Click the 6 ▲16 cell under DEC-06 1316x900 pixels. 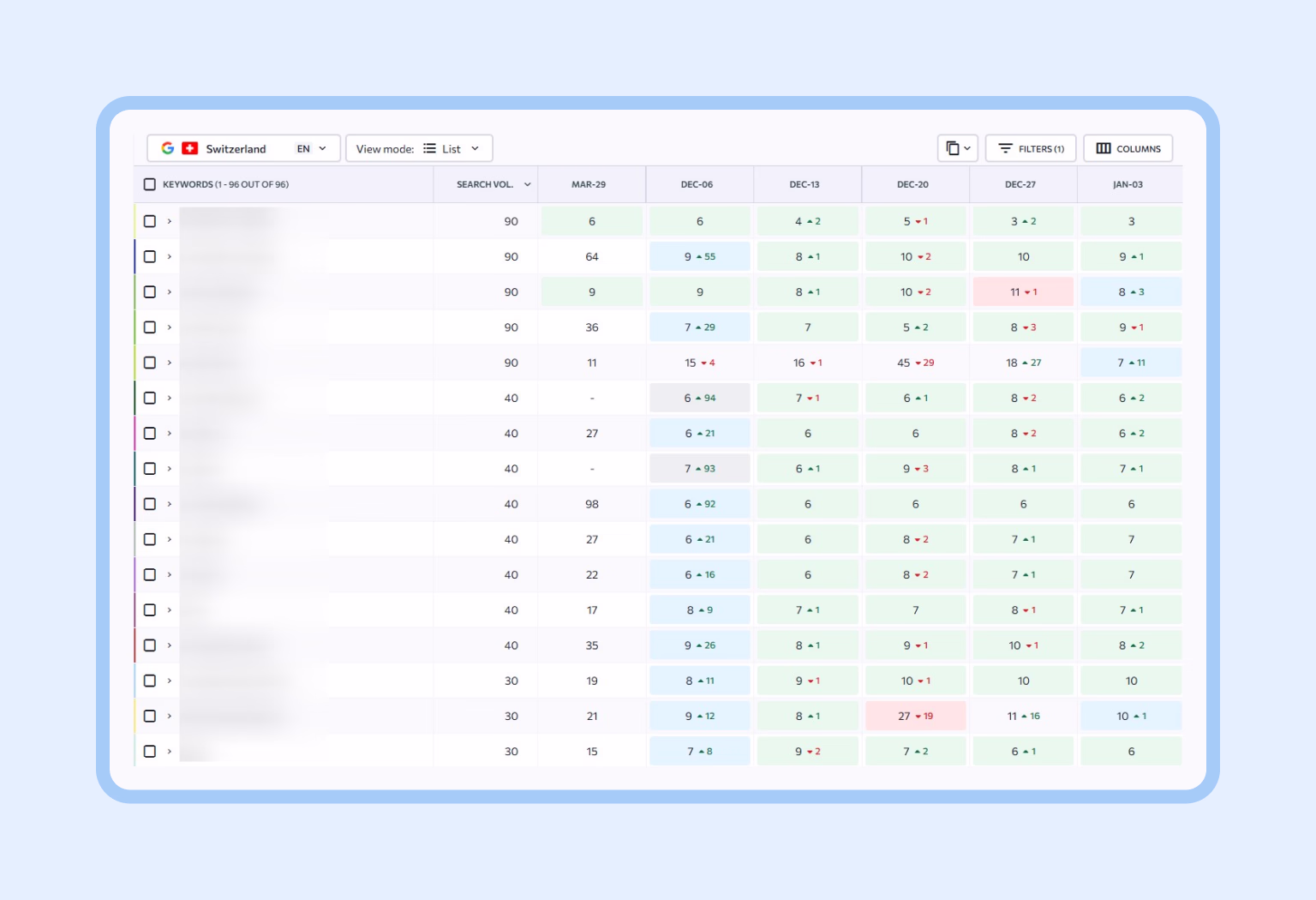(700, 574)
